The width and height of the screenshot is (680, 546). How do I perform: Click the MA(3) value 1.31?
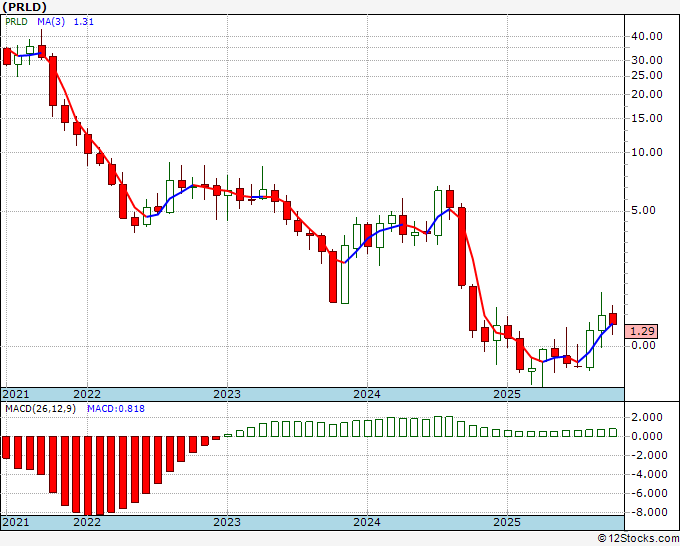click(84, 22)
